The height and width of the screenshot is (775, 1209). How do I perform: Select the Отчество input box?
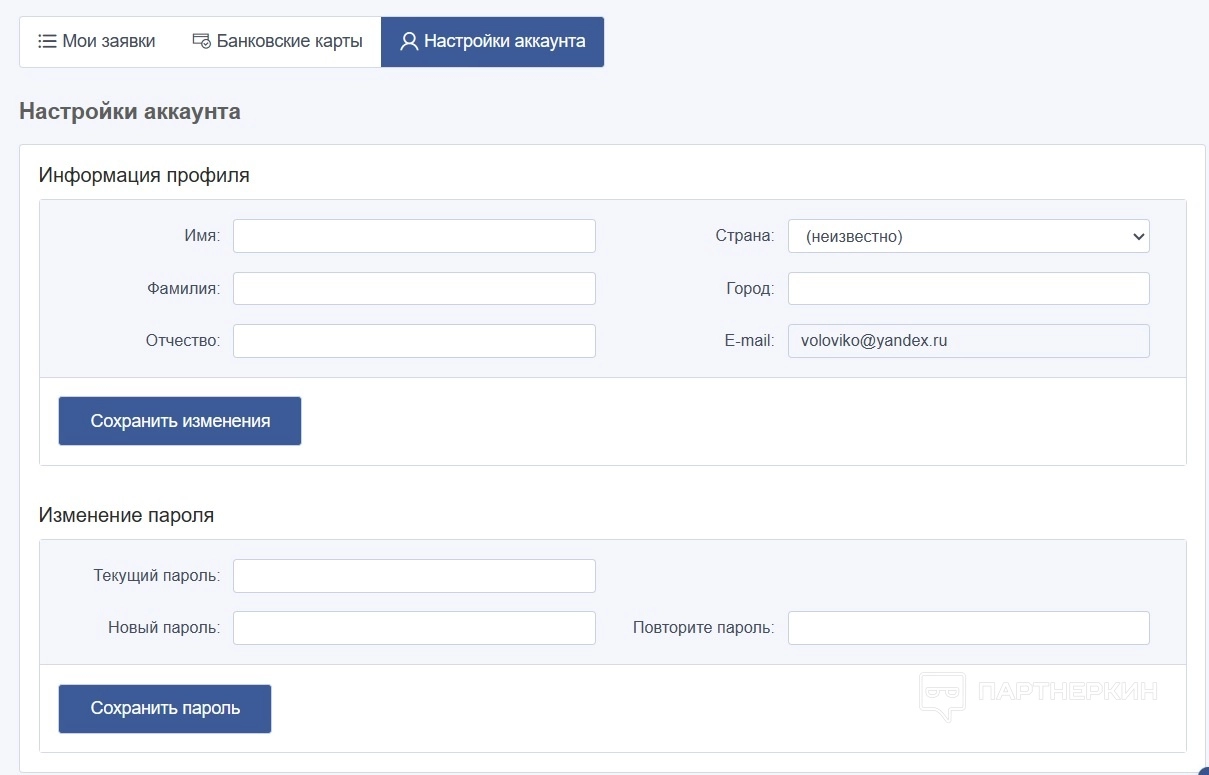pos(414,341)
